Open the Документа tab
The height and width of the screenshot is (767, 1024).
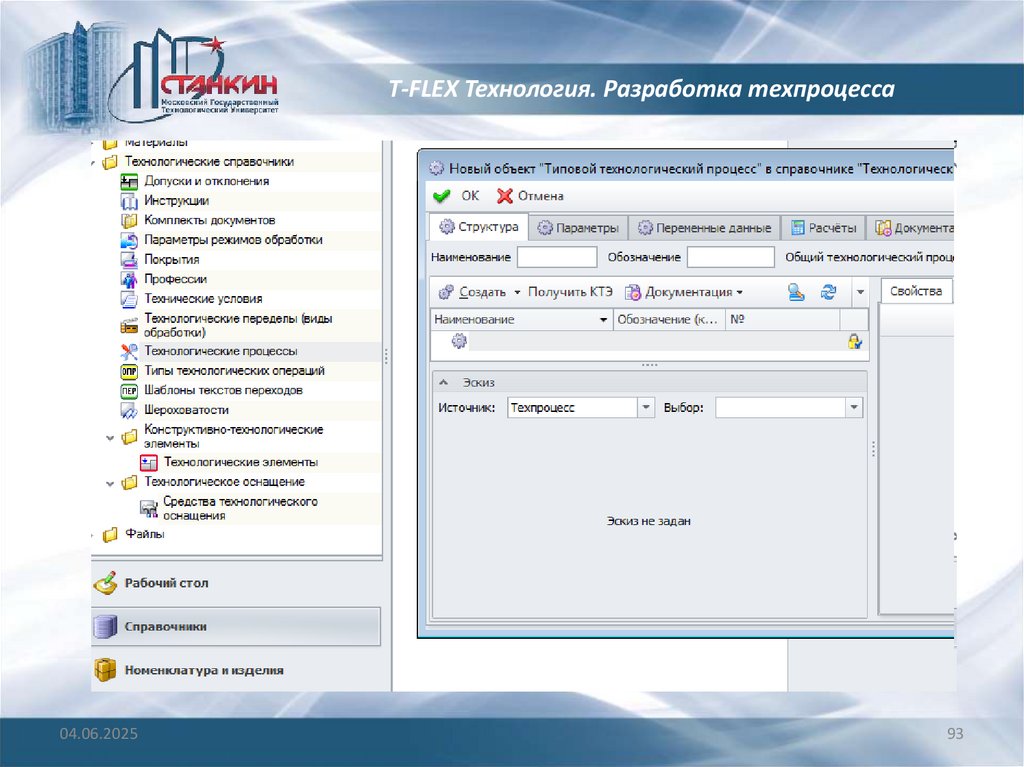pyautogui.click(x=912, y=228)
